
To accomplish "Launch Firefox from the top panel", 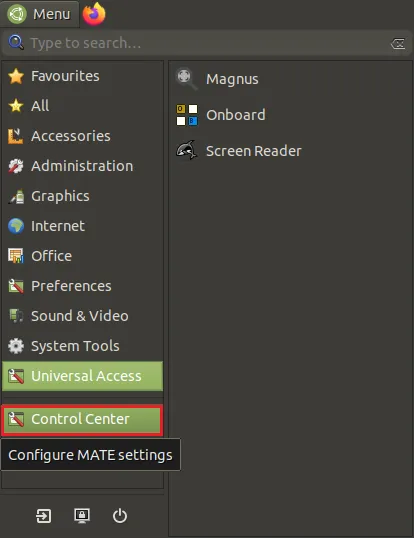I will 94,14.
